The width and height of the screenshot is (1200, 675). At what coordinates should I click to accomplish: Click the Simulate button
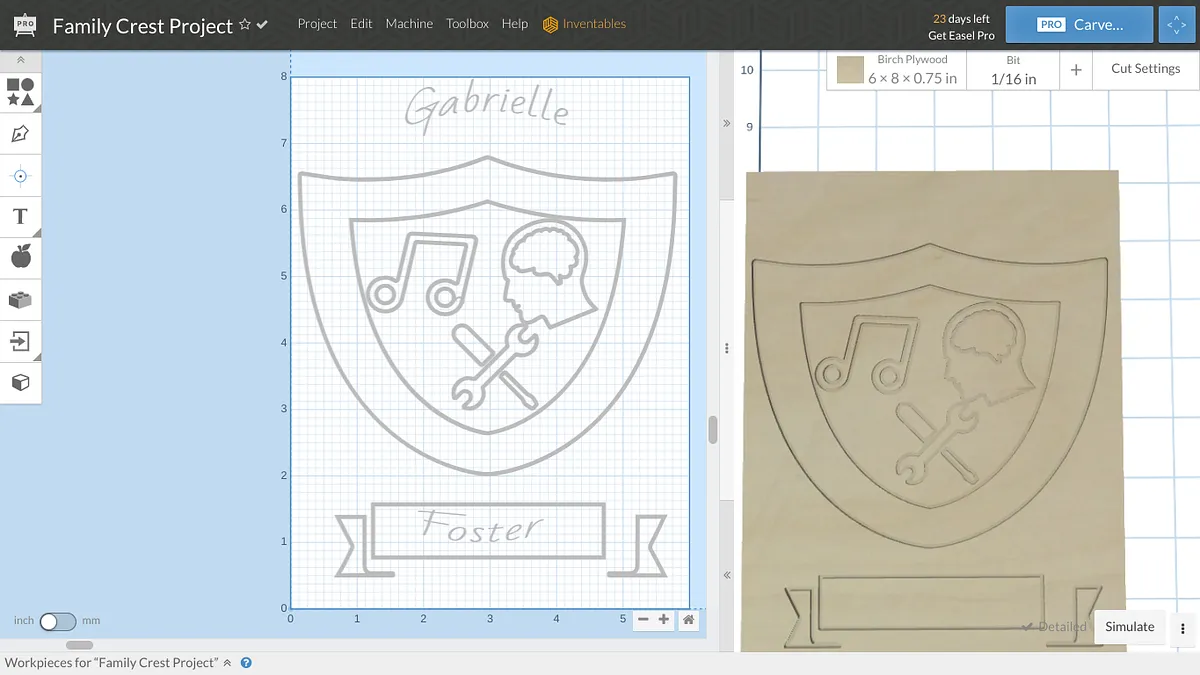pyautogui.click(x=1129, y=627)
